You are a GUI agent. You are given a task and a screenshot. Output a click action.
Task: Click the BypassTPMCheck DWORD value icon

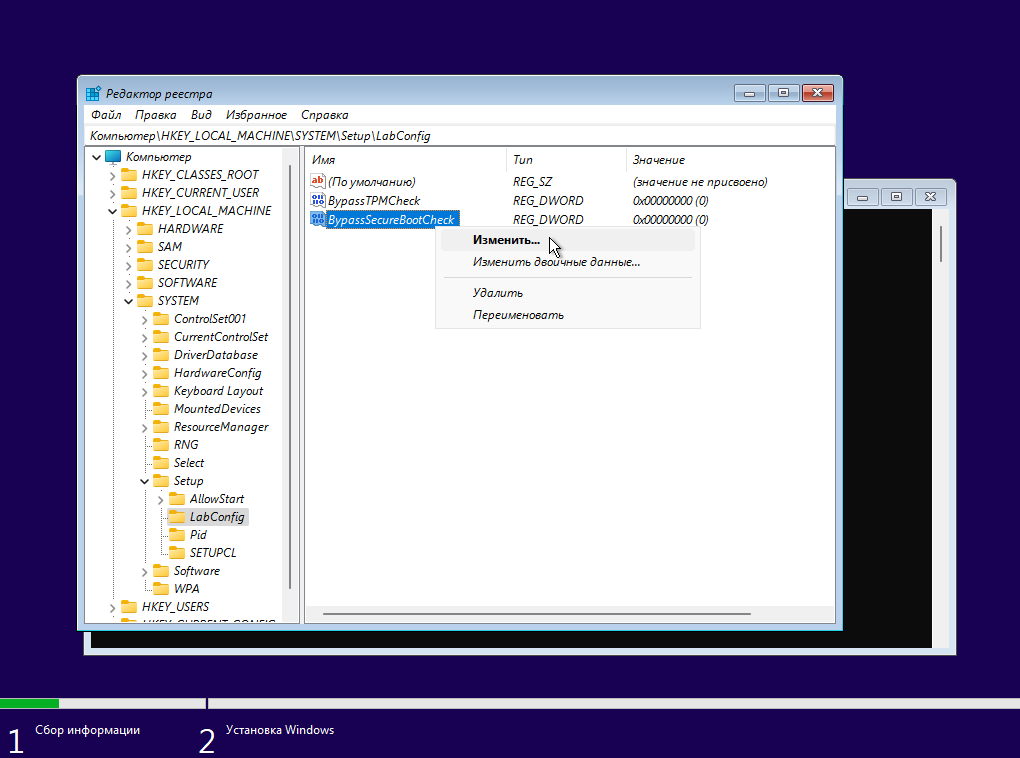[x=318, y=201]
